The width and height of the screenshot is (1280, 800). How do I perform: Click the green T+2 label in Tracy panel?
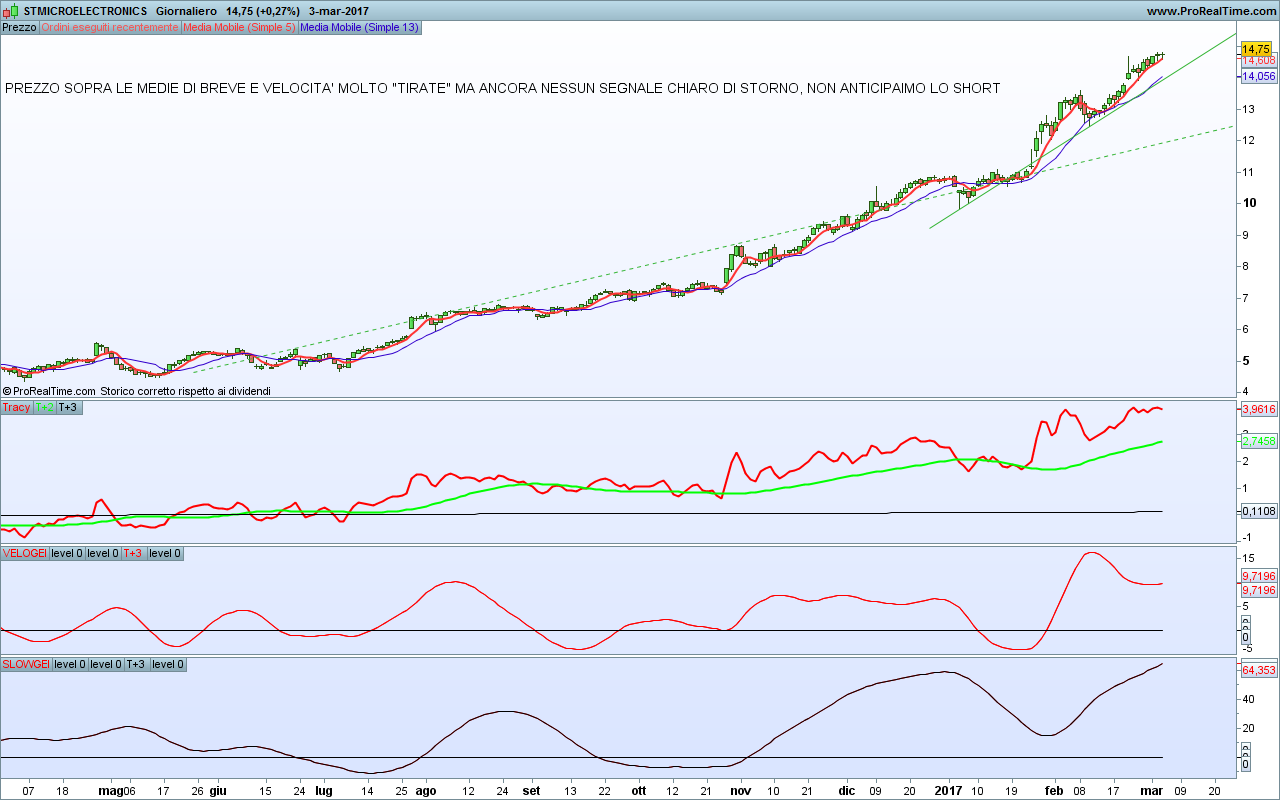(45, 407)
